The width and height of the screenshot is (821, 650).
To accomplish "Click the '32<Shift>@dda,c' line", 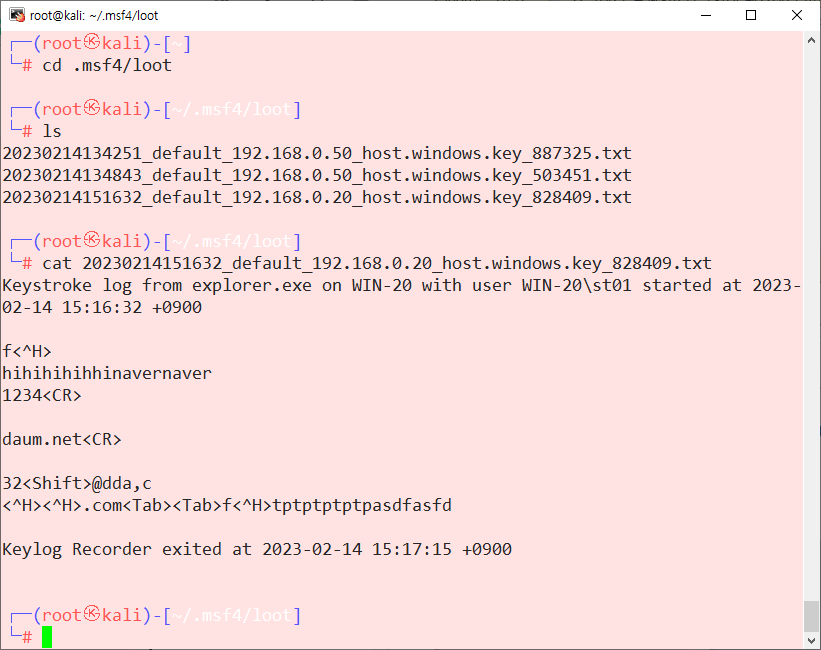I will coord(77,483).
